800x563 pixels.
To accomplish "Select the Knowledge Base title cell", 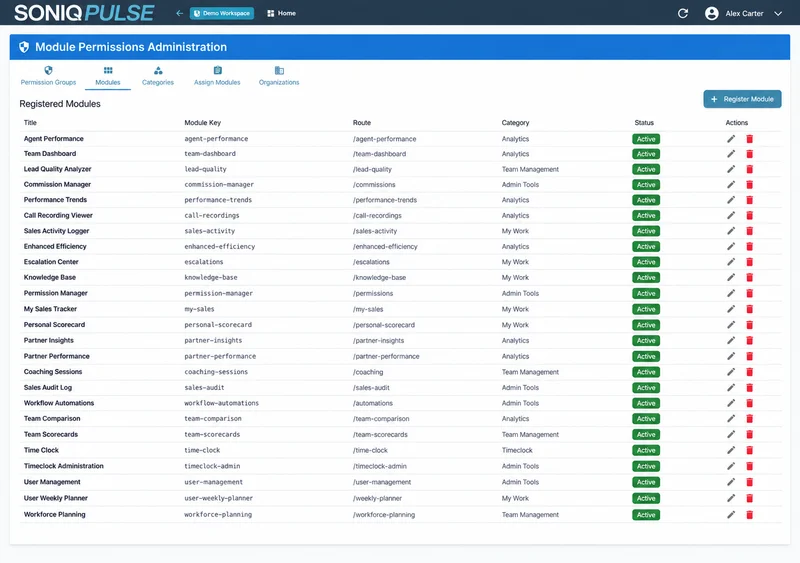I will coord(49,277).
